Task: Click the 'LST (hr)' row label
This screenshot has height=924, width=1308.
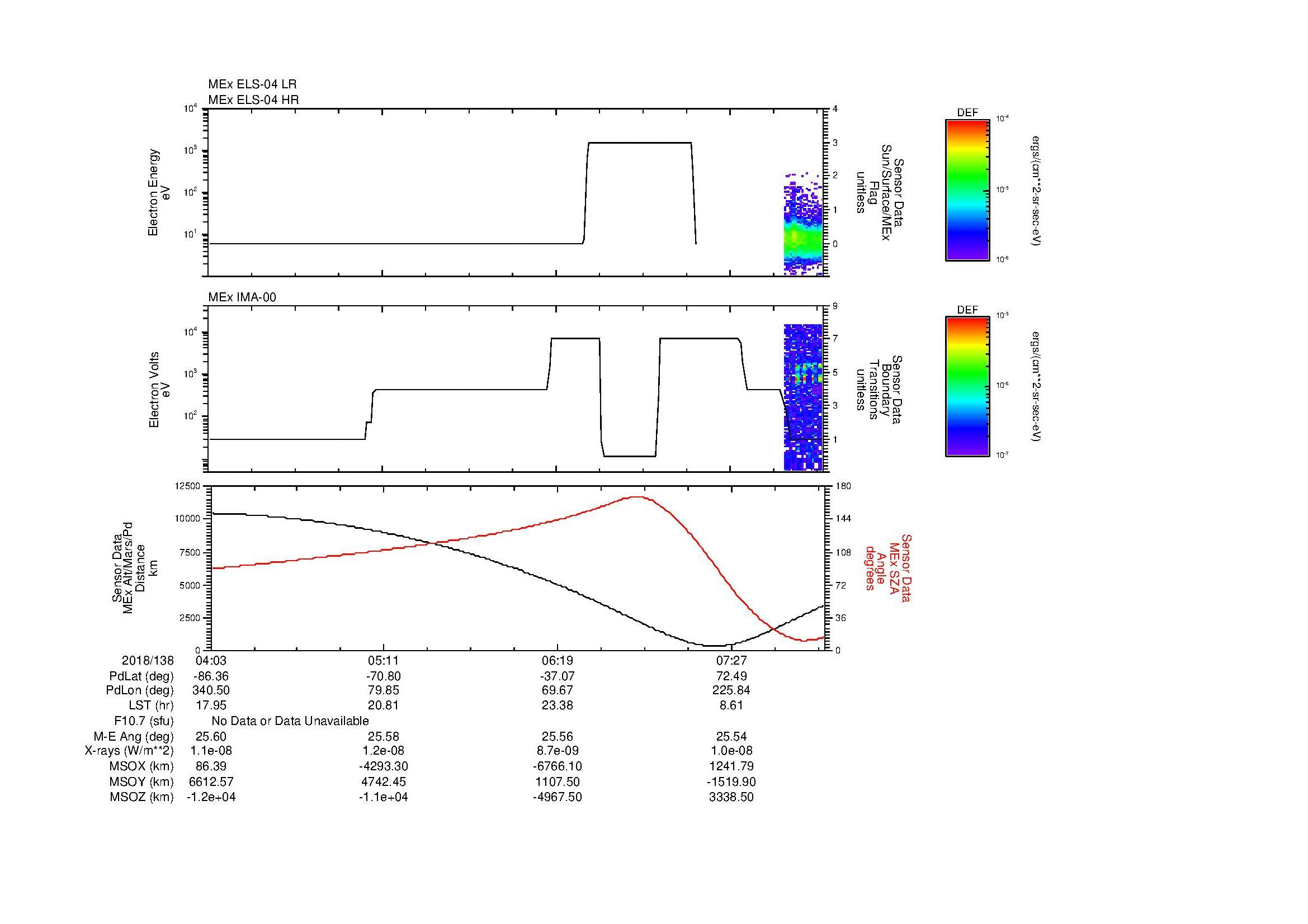Action: pyautogui.click(x=151, y=705)
